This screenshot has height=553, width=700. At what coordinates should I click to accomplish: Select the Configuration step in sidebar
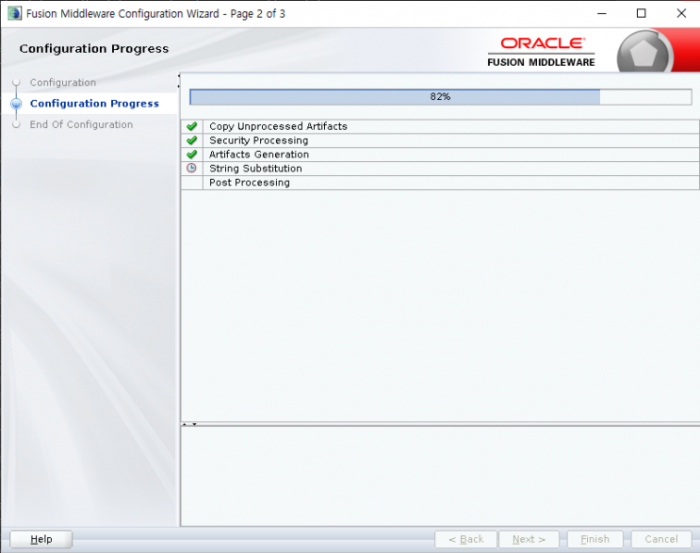pyautogui.click(x=63, y=83)
